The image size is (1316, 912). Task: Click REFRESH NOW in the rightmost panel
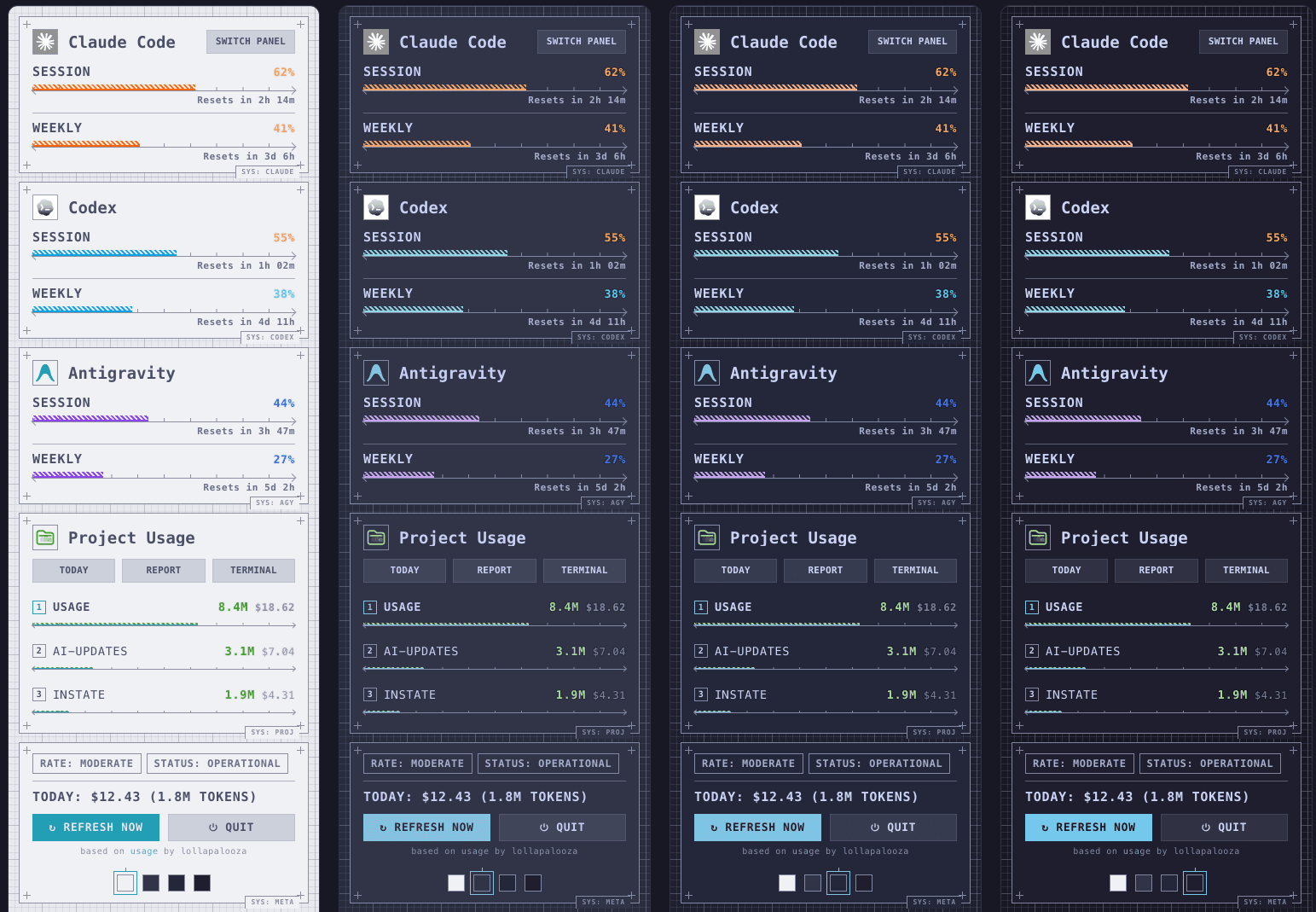(1088, 828)
